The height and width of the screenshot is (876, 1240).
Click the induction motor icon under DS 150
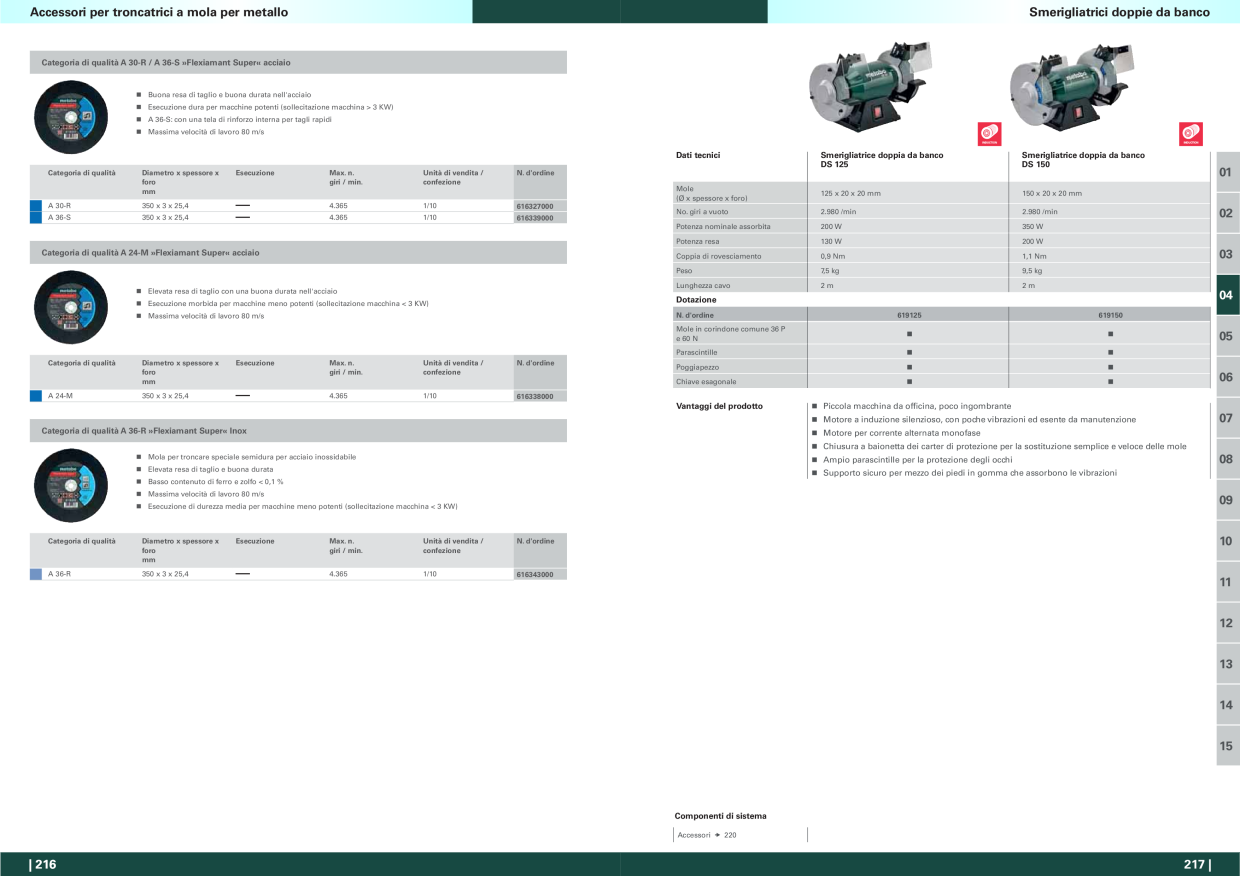click(x=1190, y=133)
